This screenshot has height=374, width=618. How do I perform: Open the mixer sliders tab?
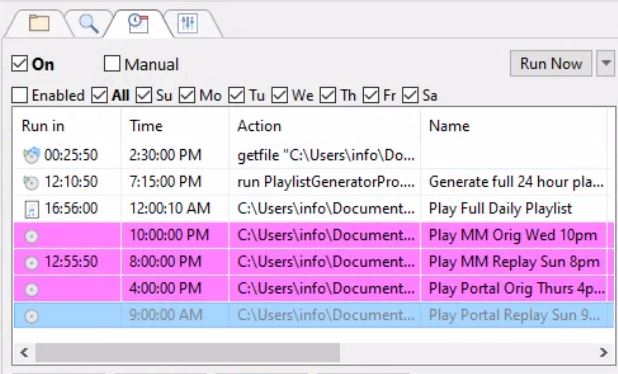[x=187, y=24]
